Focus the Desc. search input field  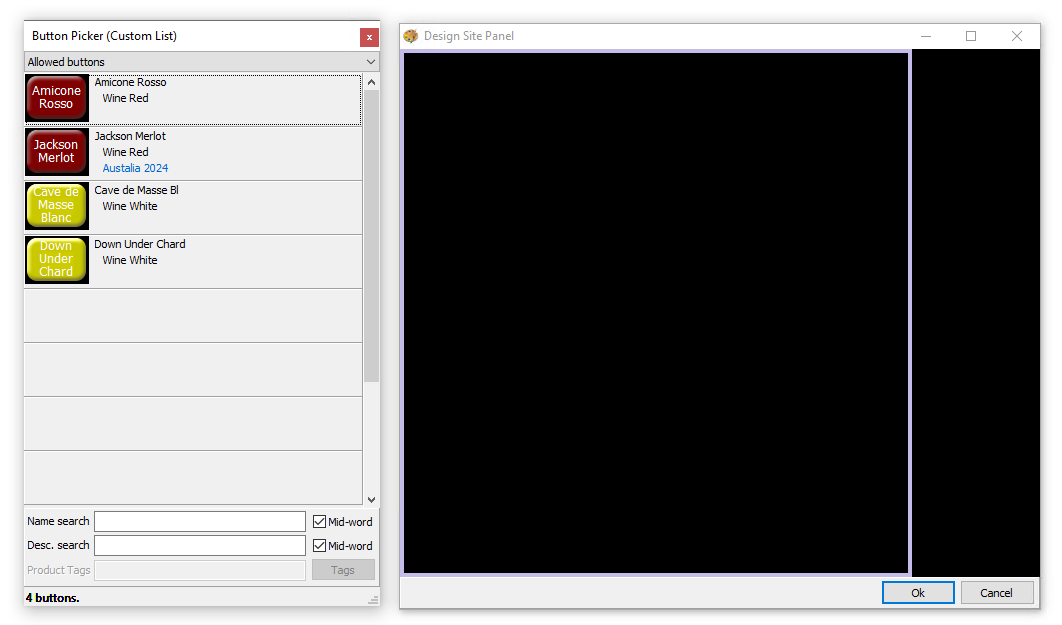pyautogui.click(x=200, y=546)
